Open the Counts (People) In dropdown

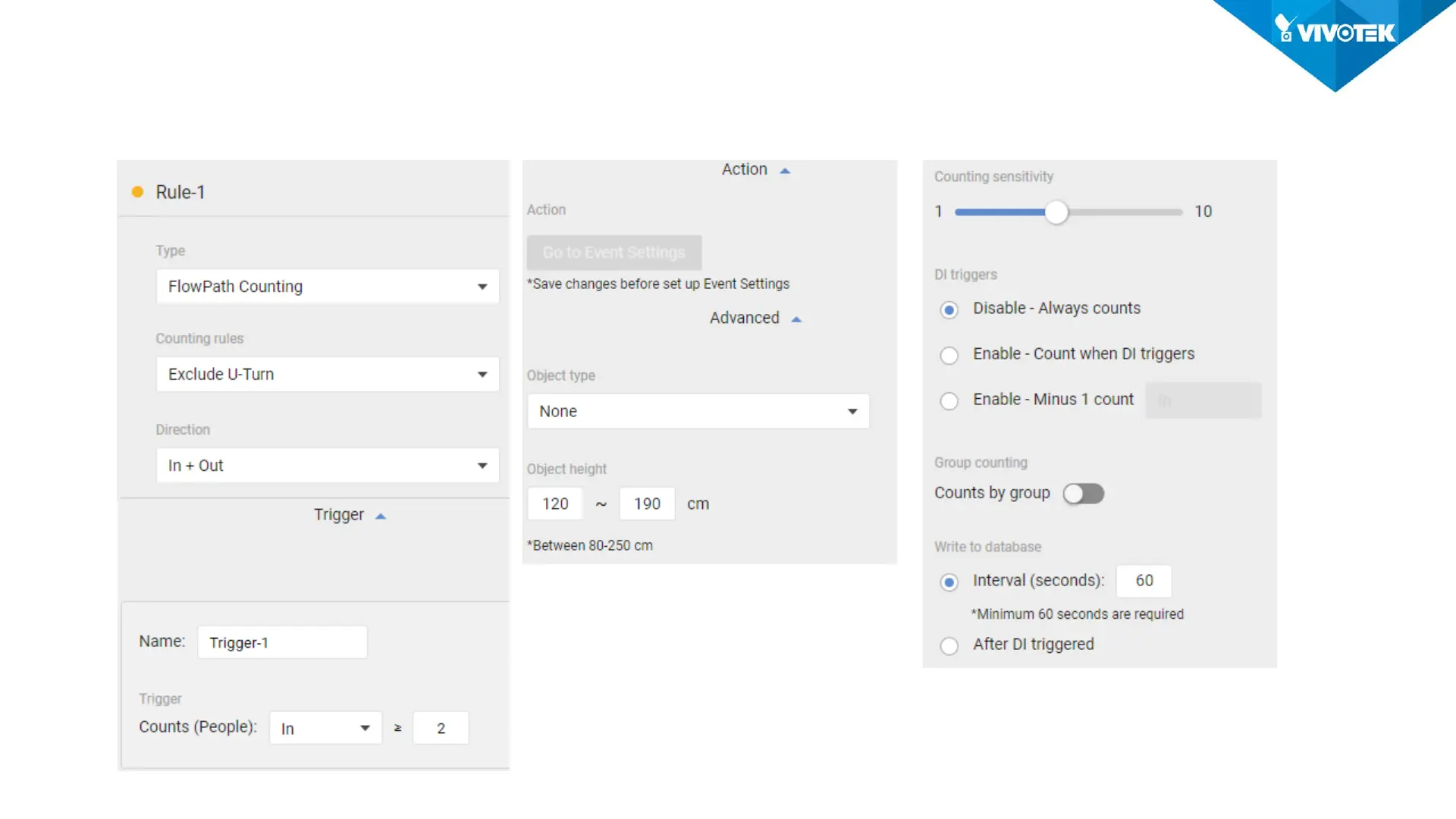click(325, 729)
